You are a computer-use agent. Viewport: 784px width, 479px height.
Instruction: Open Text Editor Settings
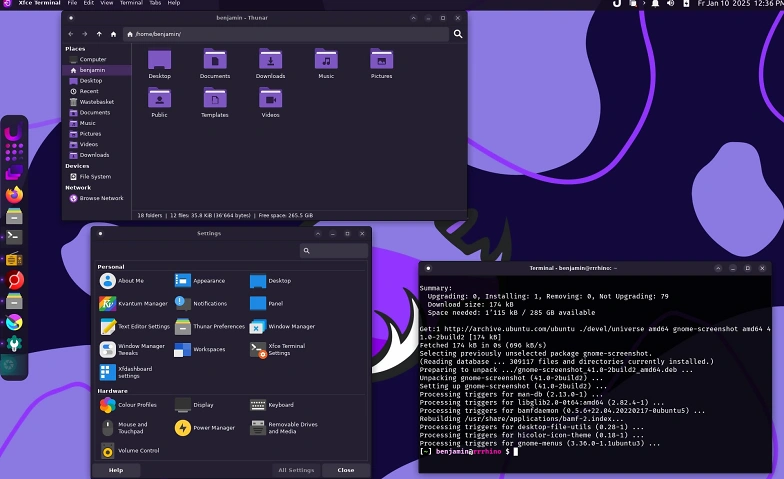pos(134,326)
